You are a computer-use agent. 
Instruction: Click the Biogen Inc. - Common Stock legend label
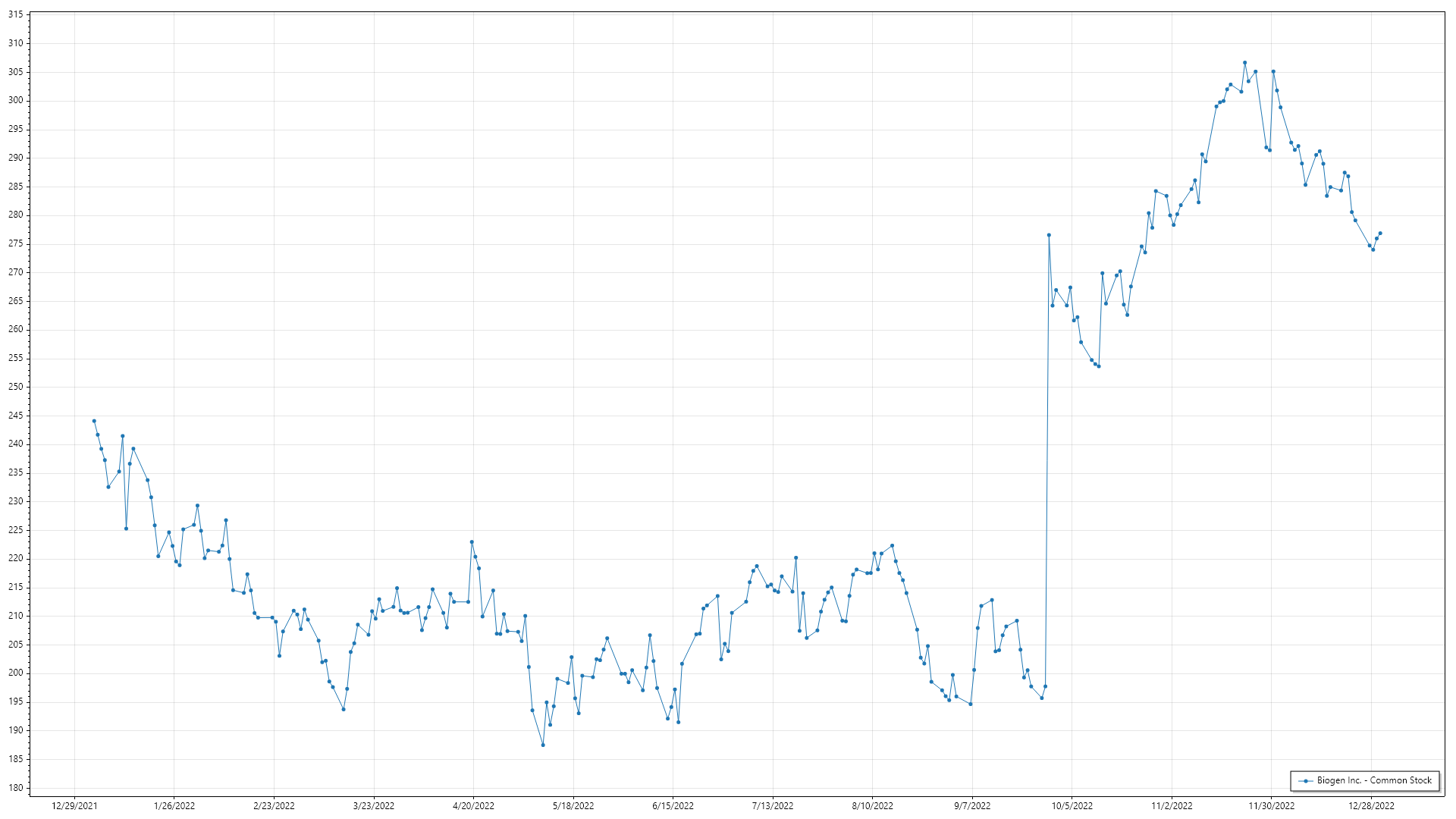click(1373, 780)
